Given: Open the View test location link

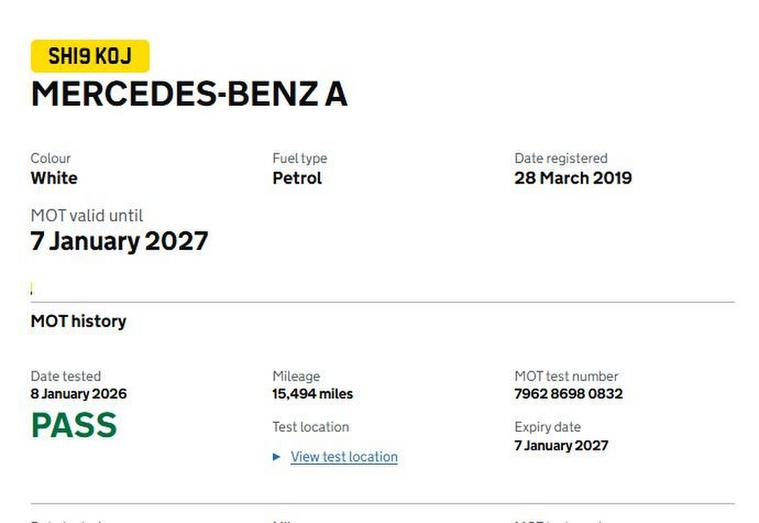Looking at the screenshot, I should click(x=344, y=457).
